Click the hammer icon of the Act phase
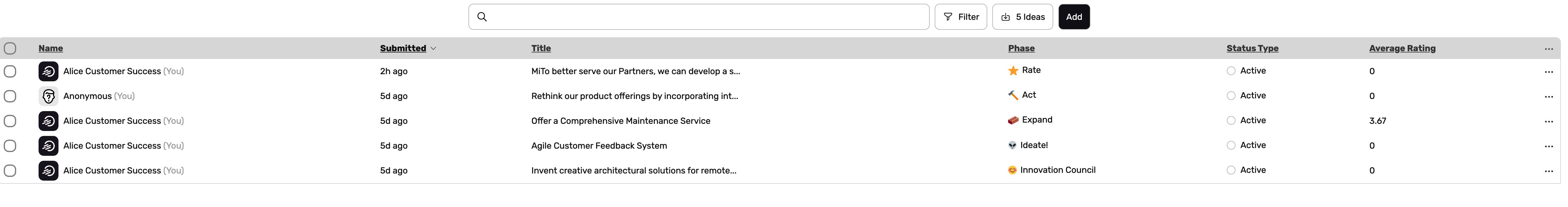 [1013, 95]
